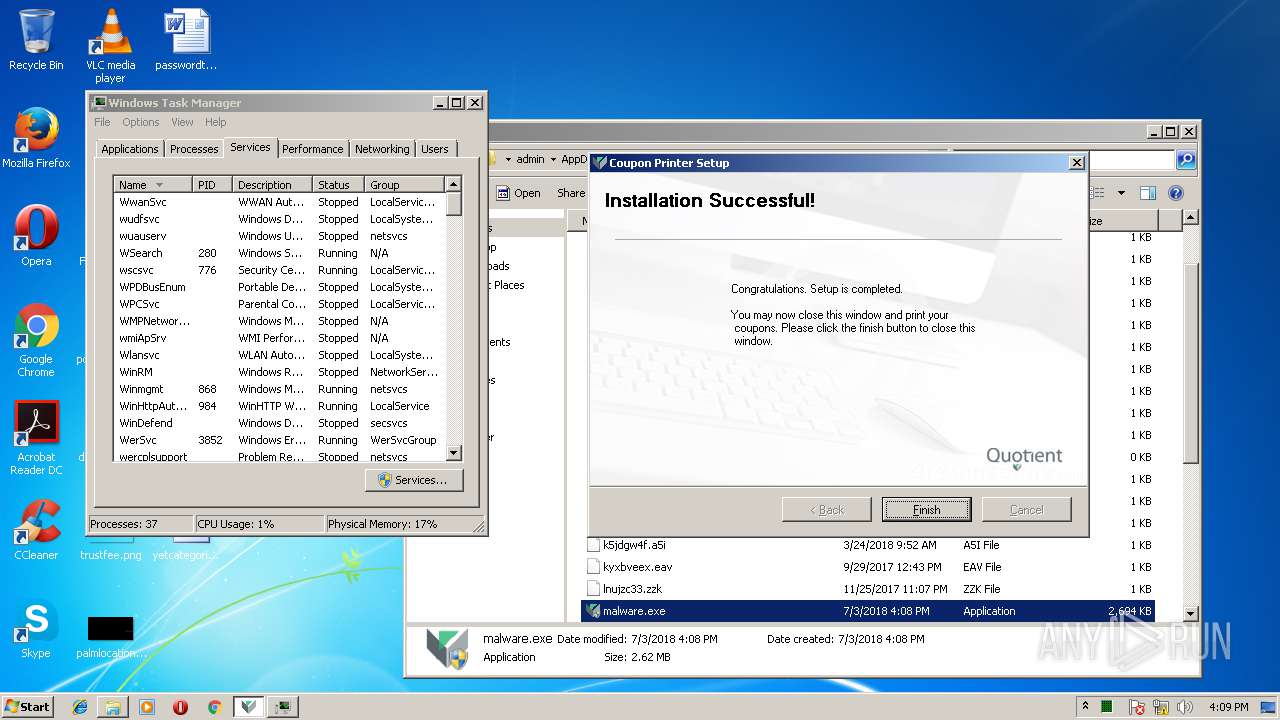Switch to the Applications tab
The image size is (1280, 720).
(129, 149)
